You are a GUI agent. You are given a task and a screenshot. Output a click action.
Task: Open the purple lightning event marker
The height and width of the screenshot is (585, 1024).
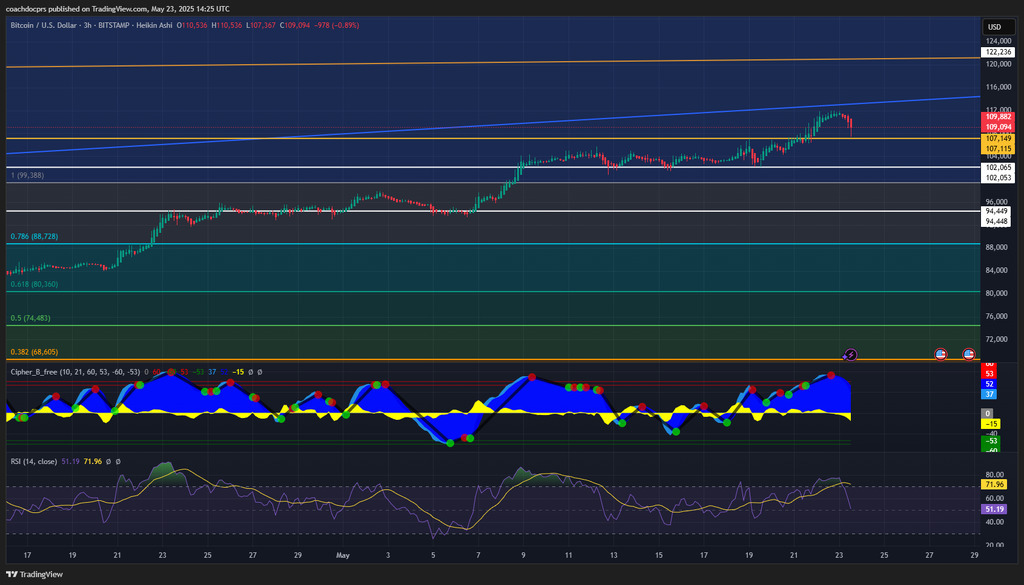[x=850, y=354]
